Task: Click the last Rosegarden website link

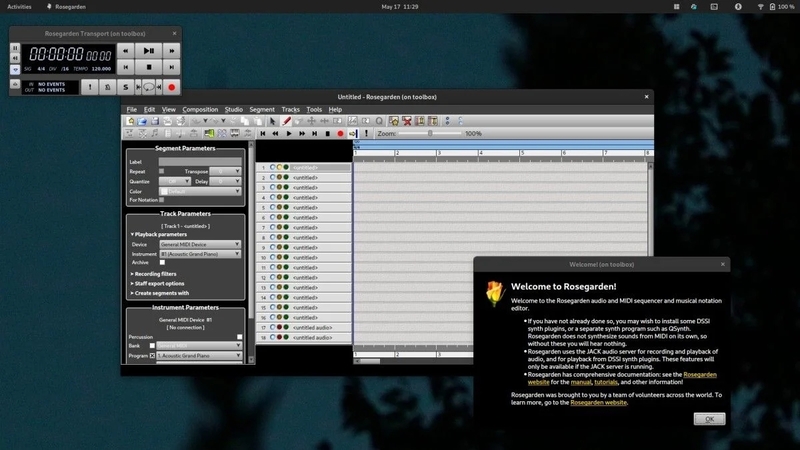Action: (x=598, y=403)
